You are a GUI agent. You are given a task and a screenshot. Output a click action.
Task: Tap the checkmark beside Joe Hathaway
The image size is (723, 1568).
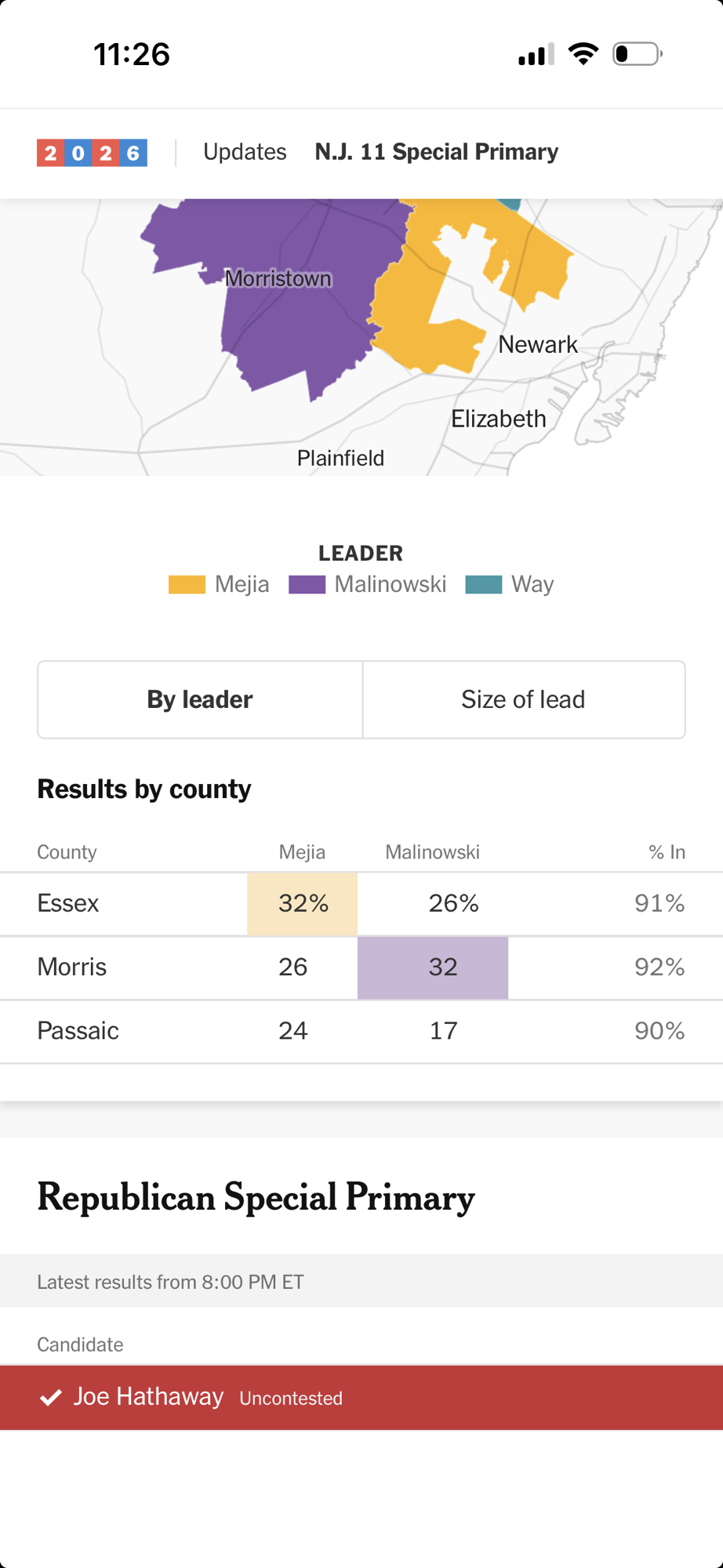pyautogui.click(x=51, y=1397)
